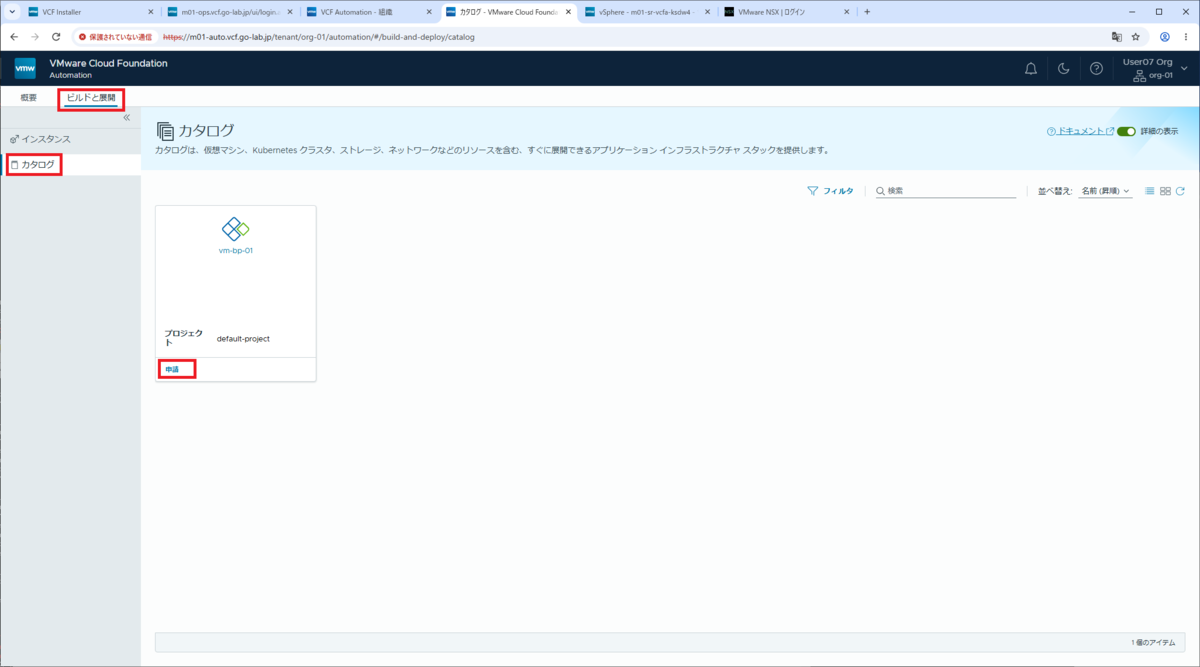The width and height of the screenshot is (1200, 667).
Task: Switch to the VMware NSX login tab
Action: pyautogui.click(x=786, y=12)
